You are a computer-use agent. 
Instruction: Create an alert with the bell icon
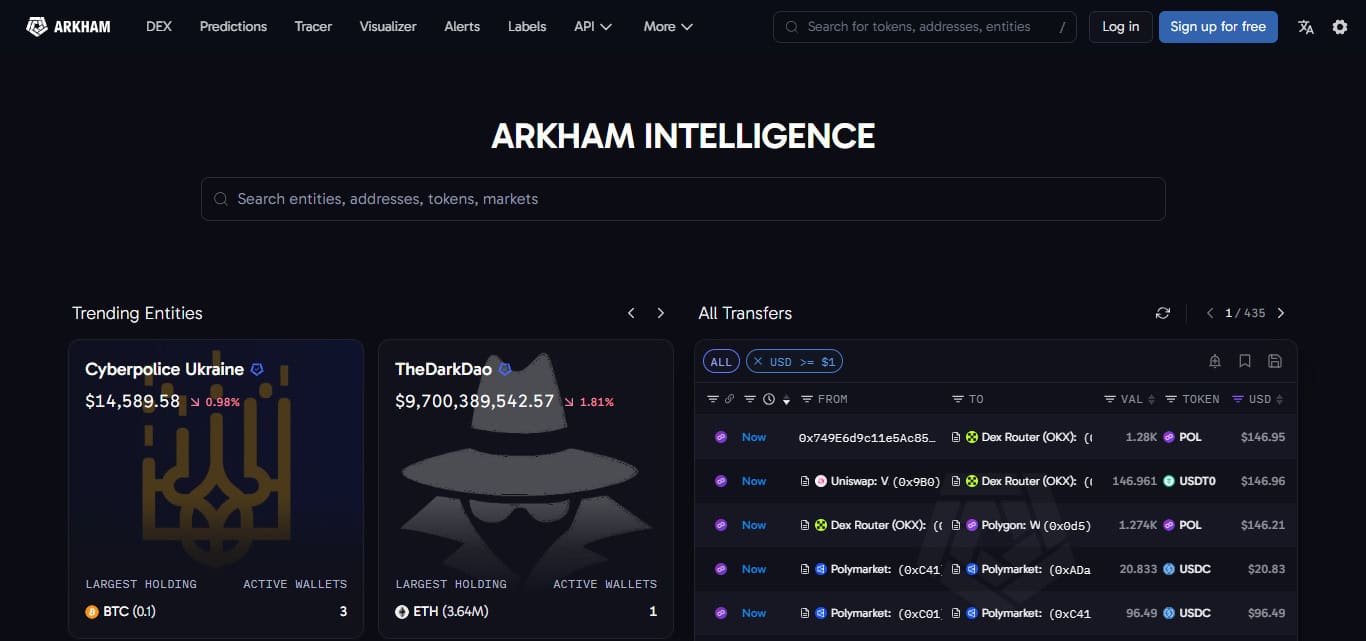pos(1215,361)
